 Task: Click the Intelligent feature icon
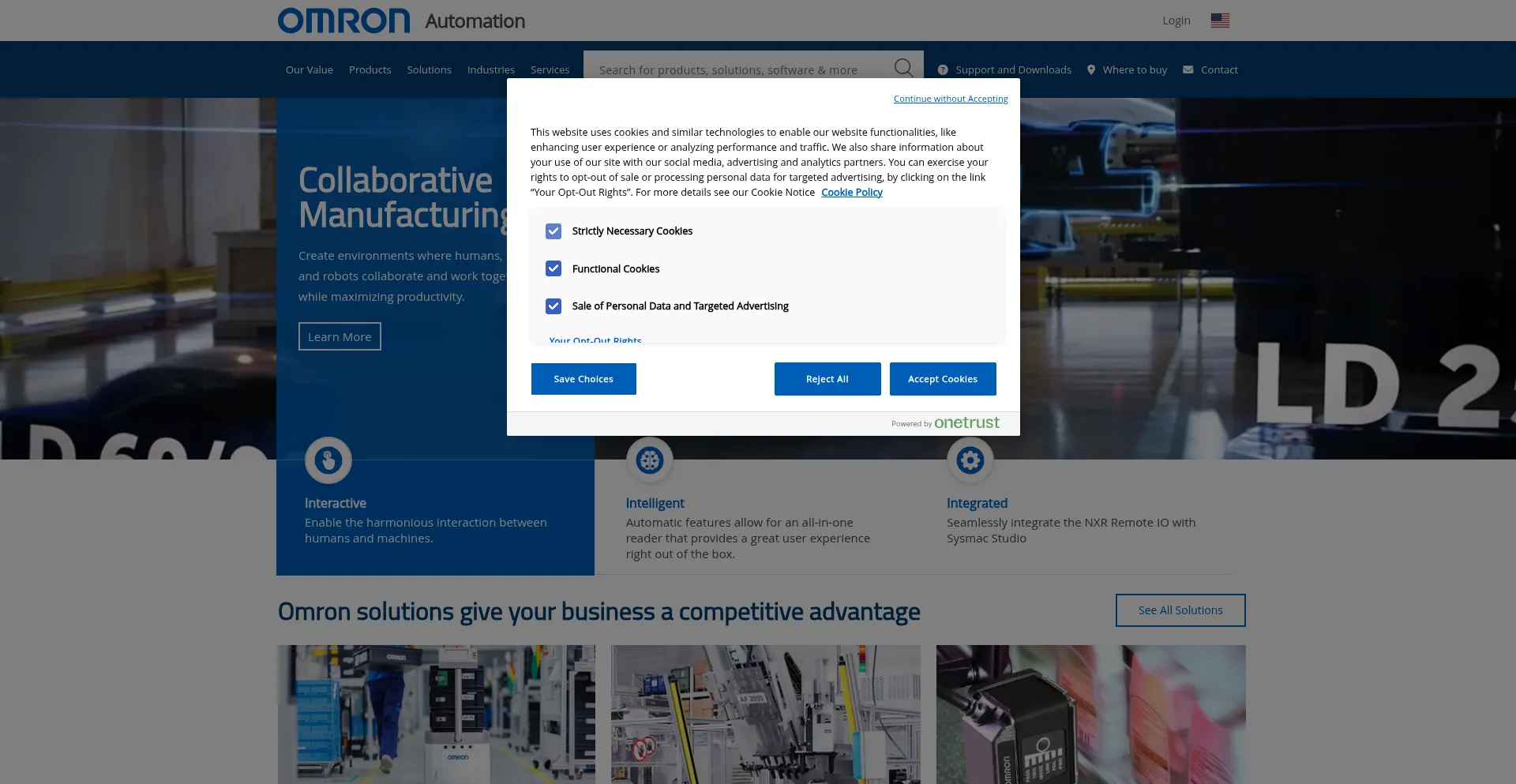pos(649,460)
